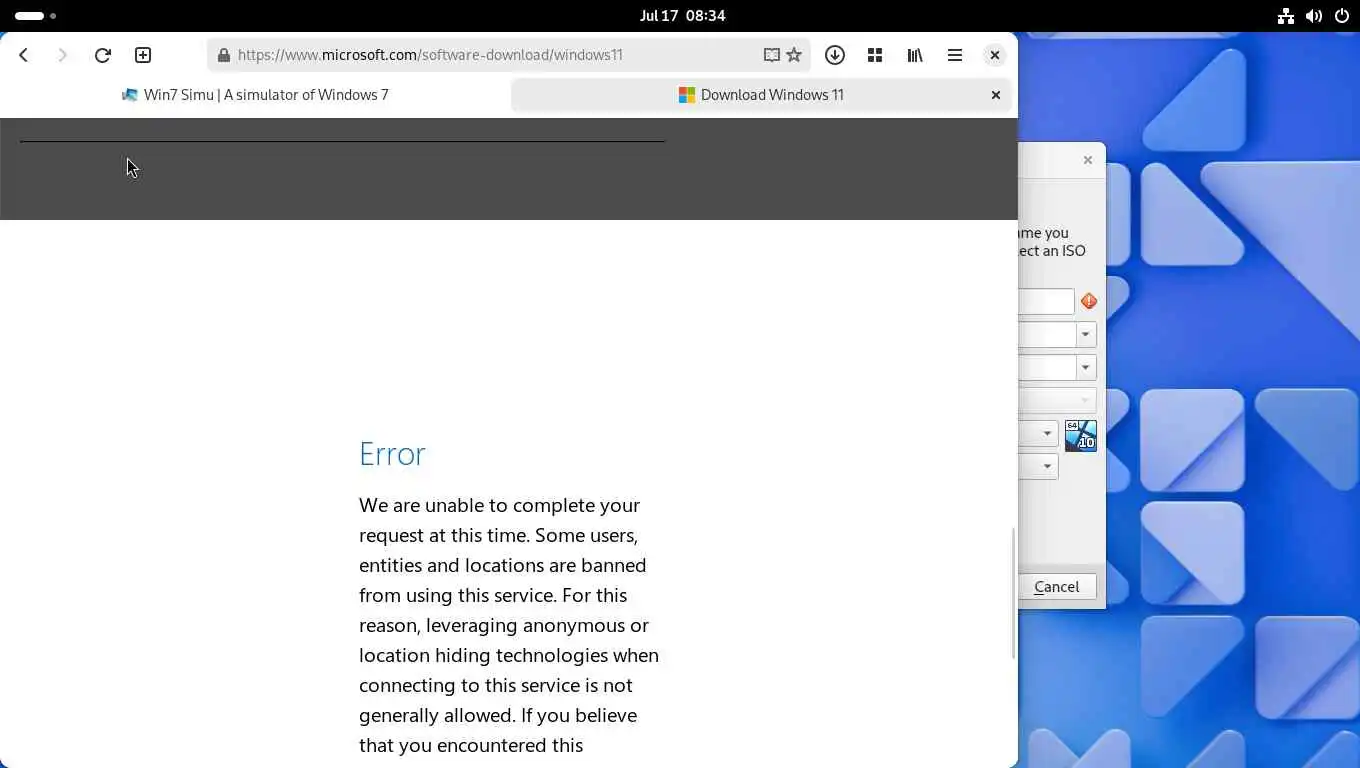Click the orange warning icon in dialog
Viewport: 1360px width, 768px height.
(x=1089, y=301)
